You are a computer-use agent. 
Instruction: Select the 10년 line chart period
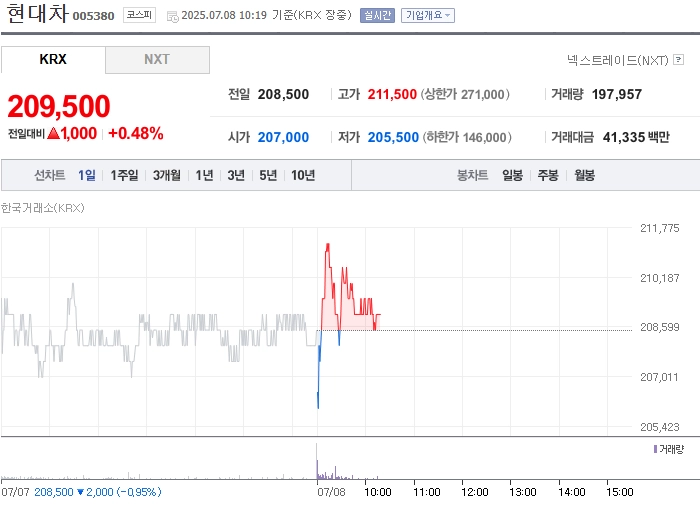(303, 175)
